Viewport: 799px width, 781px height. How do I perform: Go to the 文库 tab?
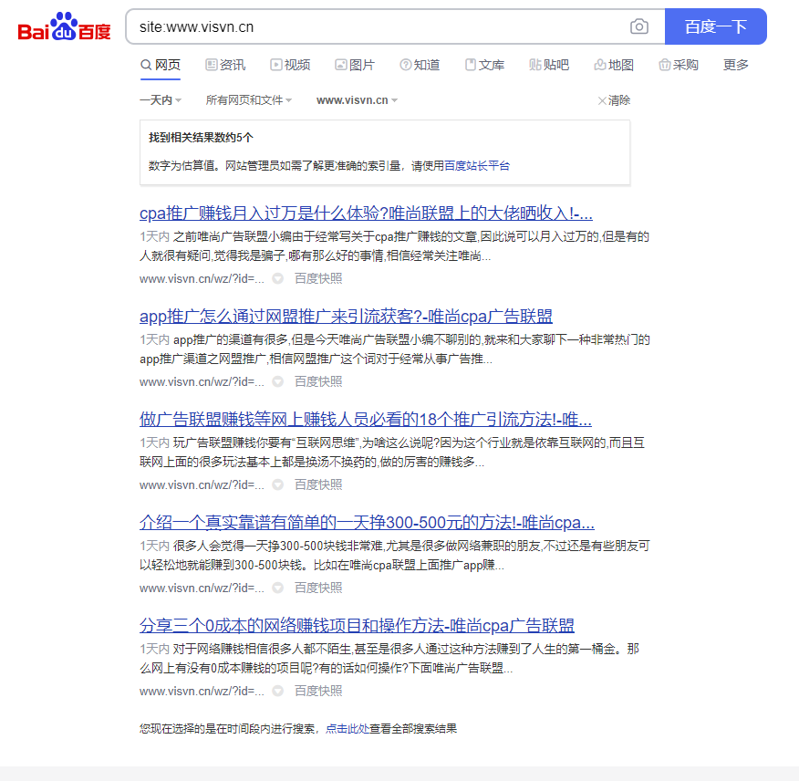click(x=484, y=65)
